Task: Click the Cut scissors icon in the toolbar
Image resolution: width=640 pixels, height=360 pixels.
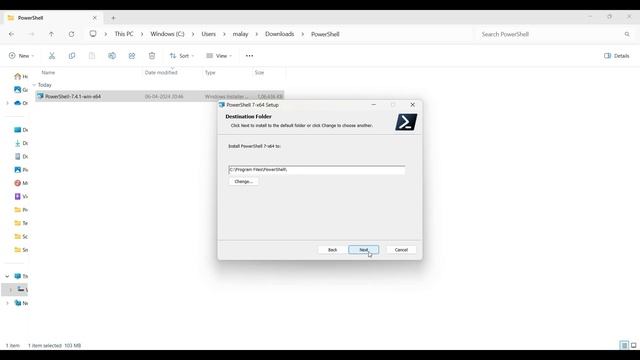Action: [52, 56]
